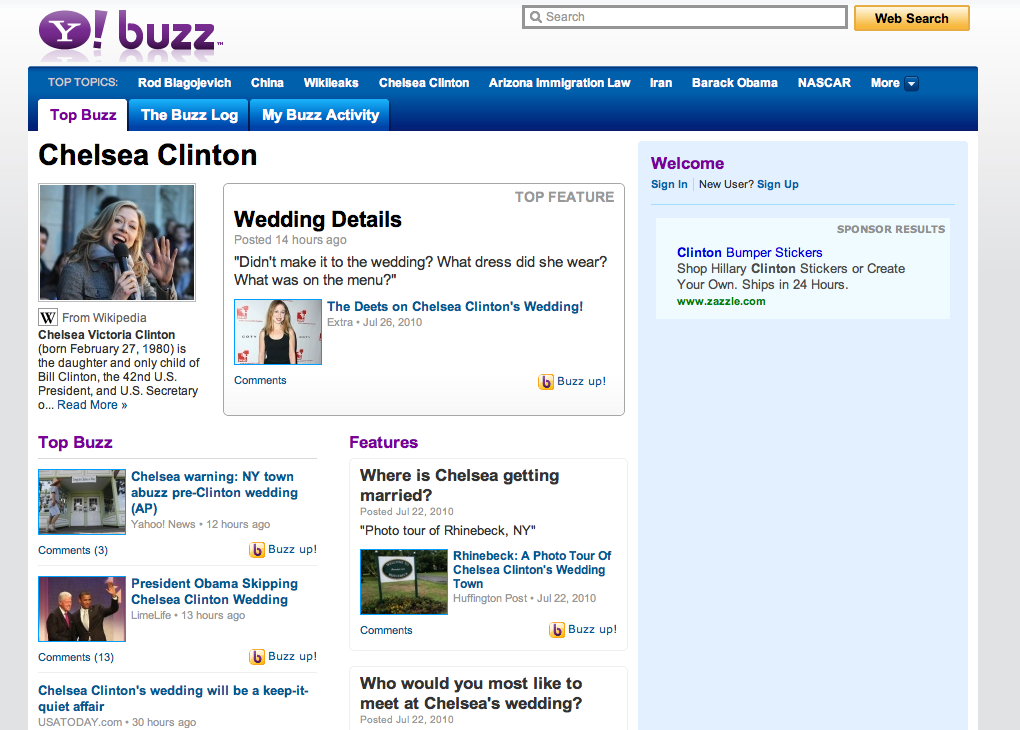1020x730 pixels.
Task: Click 'Where is Chelsea getting married?' heading
Action: tap(459, 485)
